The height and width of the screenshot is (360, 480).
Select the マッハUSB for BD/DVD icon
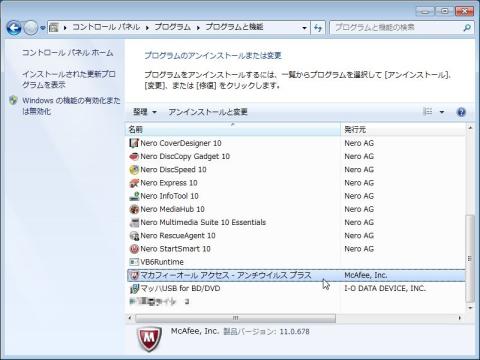point(134,289)
